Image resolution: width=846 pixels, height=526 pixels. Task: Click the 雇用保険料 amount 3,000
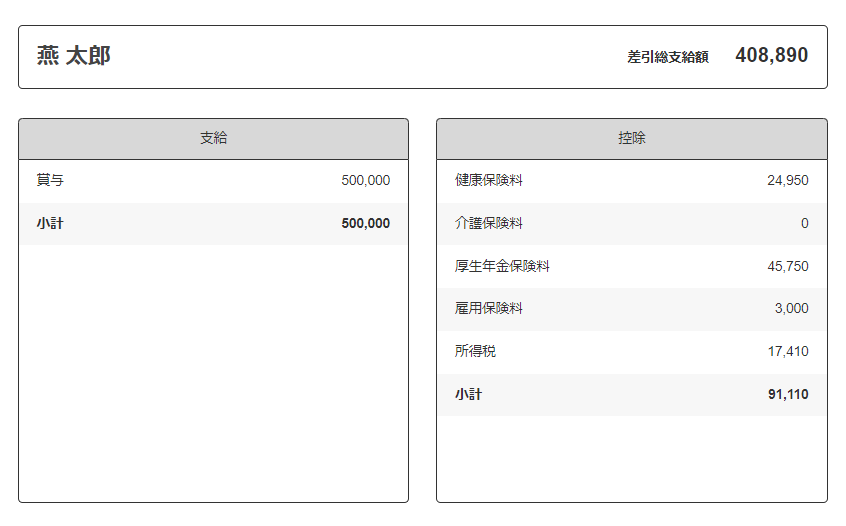792,308
